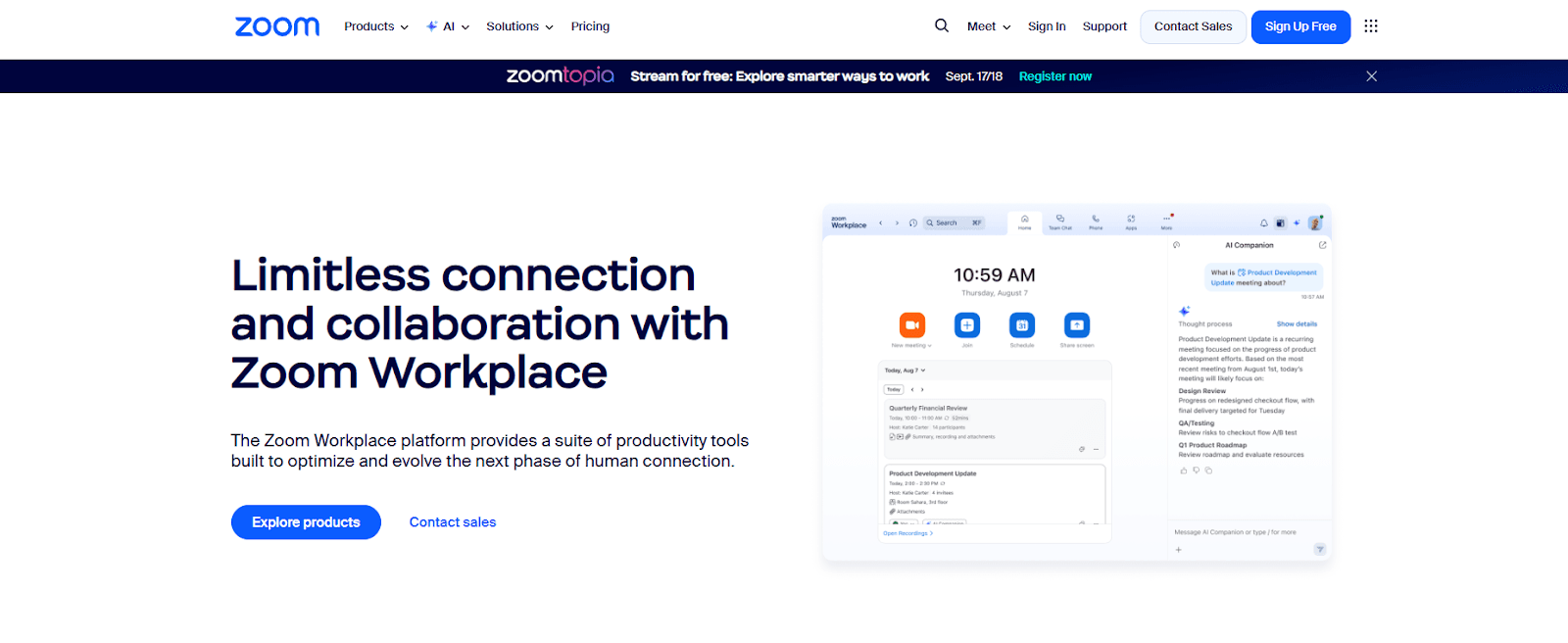
Task: Expand the Meet dropdown
Action: click(x=989, y=26)
